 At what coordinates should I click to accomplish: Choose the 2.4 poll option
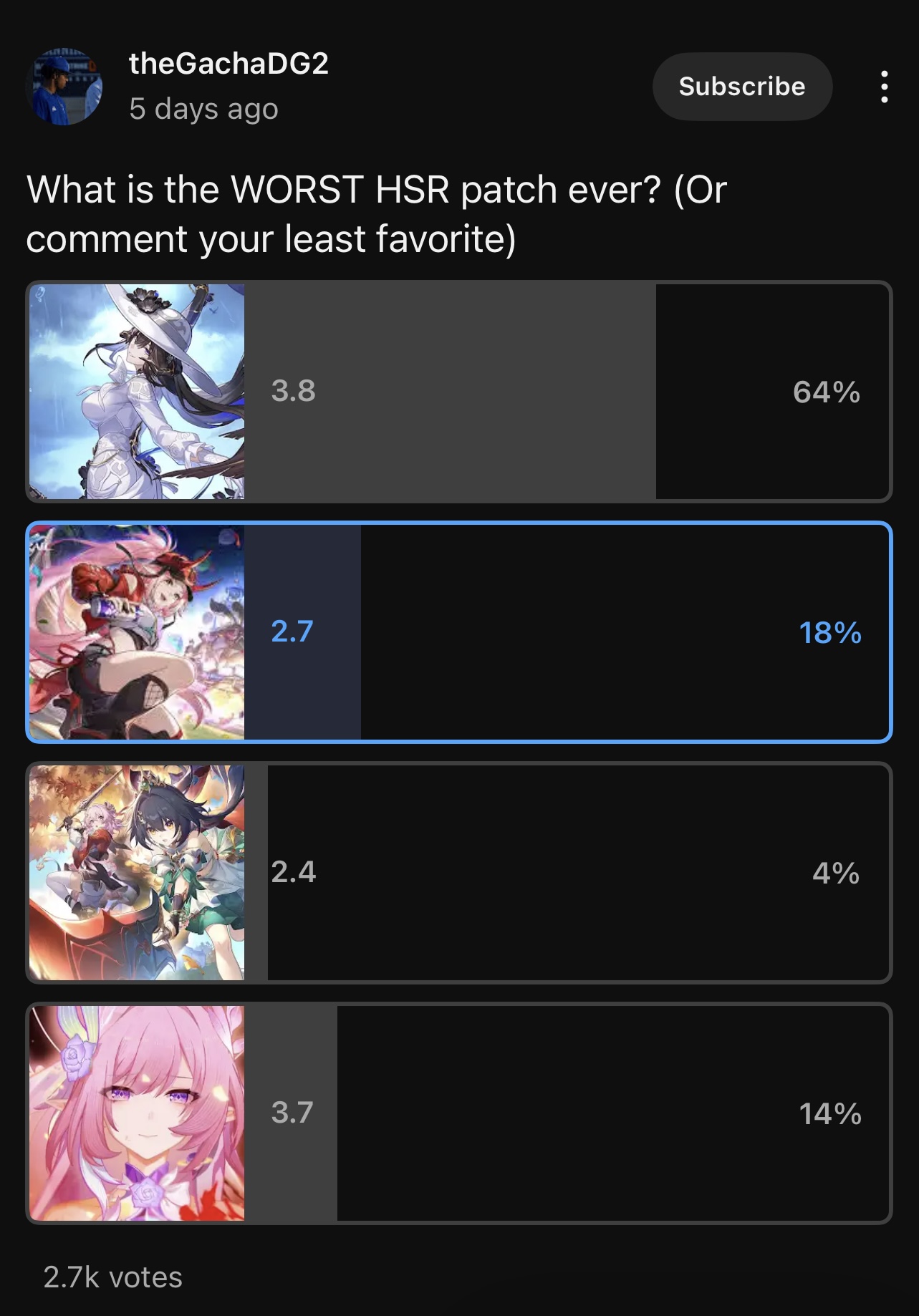(459, 873)
